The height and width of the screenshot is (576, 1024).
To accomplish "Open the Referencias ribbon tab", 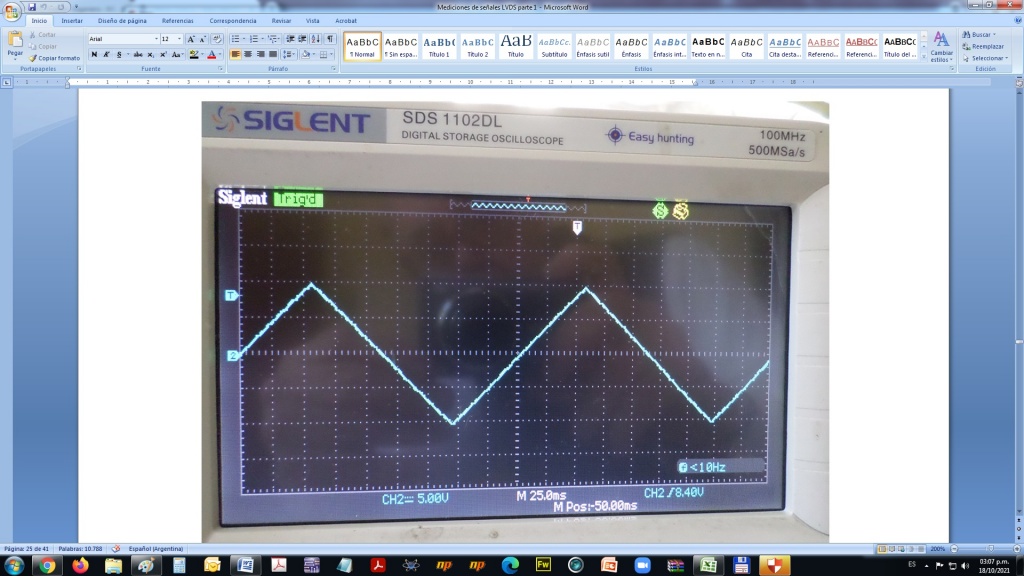I will point(178,20).
